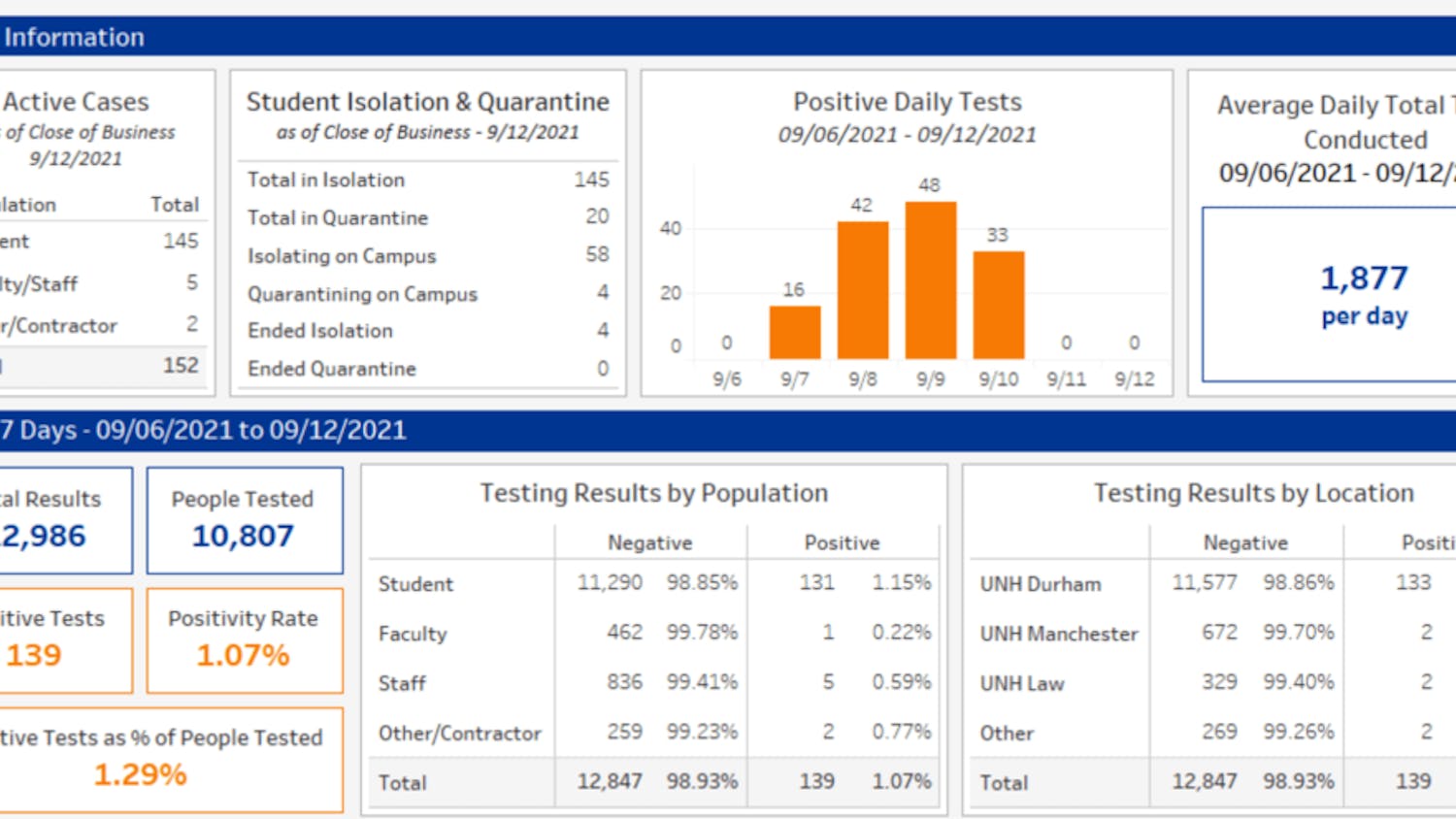Select the Positivity Rate 1.07% card

tap(244, 640)
